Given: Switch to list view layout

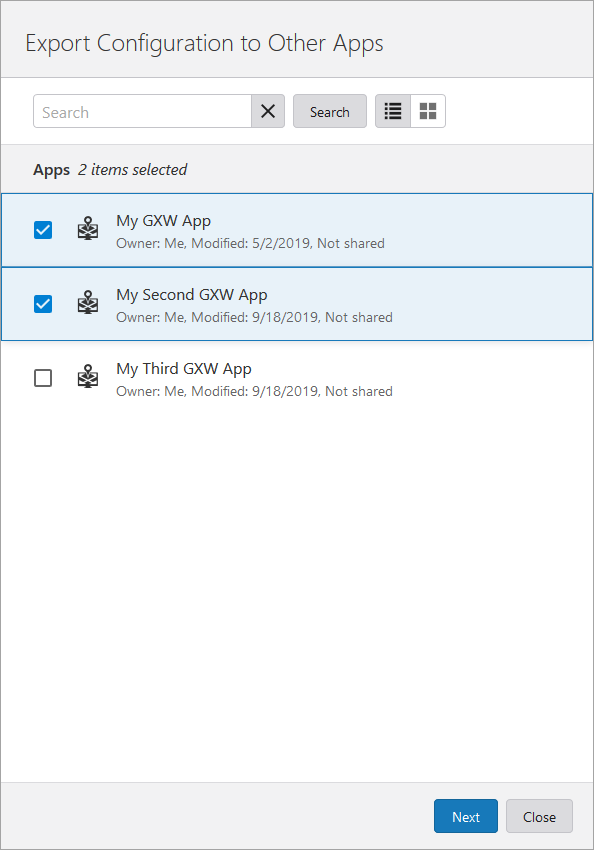Looking at the screenshot, I should [x=392, y=111].
